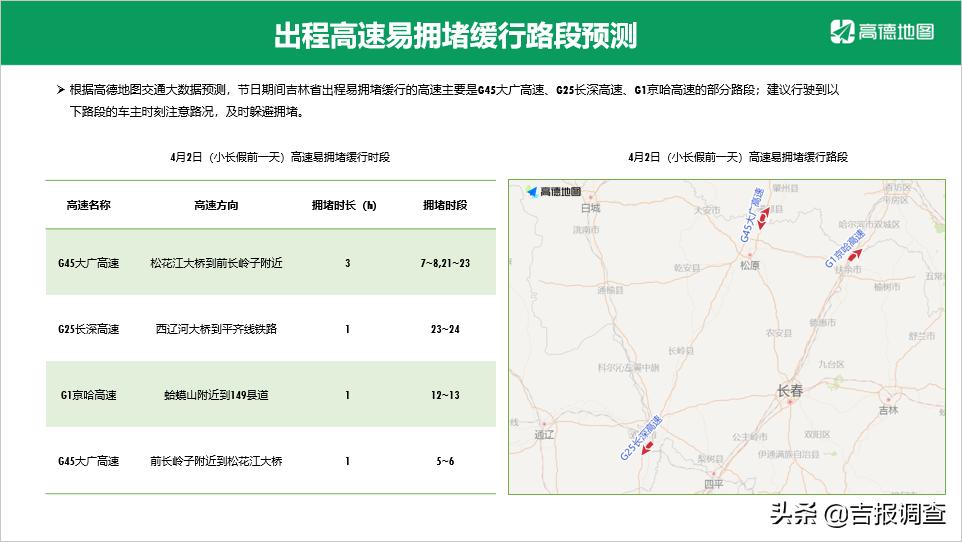This screenshot has width=962, height=542.
Task: Click the 乾安县 label on the map
Action: click(687, 268)
